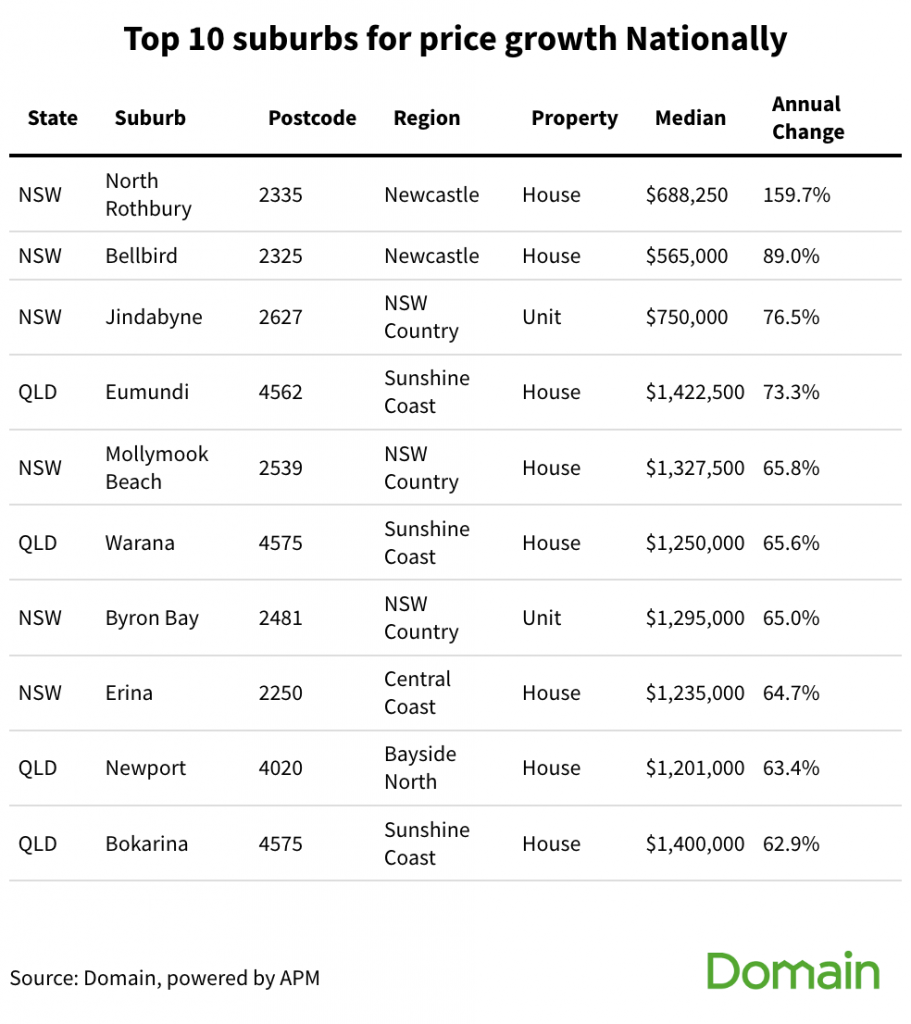Click Erina's Central Coast region cell
Screen dimensions: 911x1024
pyautogui.click(x=417, y=693)
